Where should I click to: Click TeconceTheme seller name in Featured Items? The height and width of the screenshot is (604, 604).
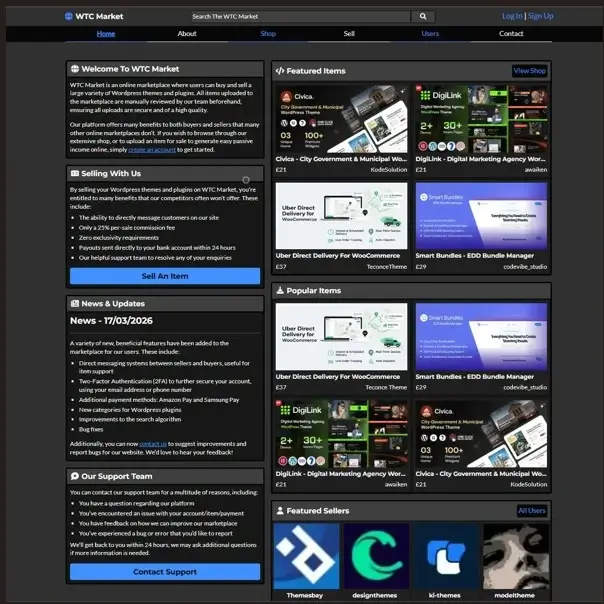pos(387,267)
